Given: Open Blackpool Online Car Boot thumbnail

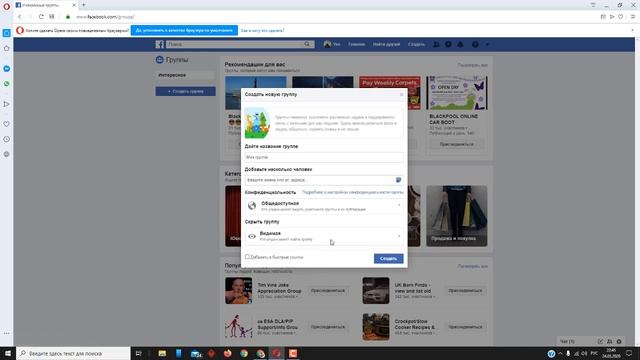Looking at the screenshot, I should point(457,93).
